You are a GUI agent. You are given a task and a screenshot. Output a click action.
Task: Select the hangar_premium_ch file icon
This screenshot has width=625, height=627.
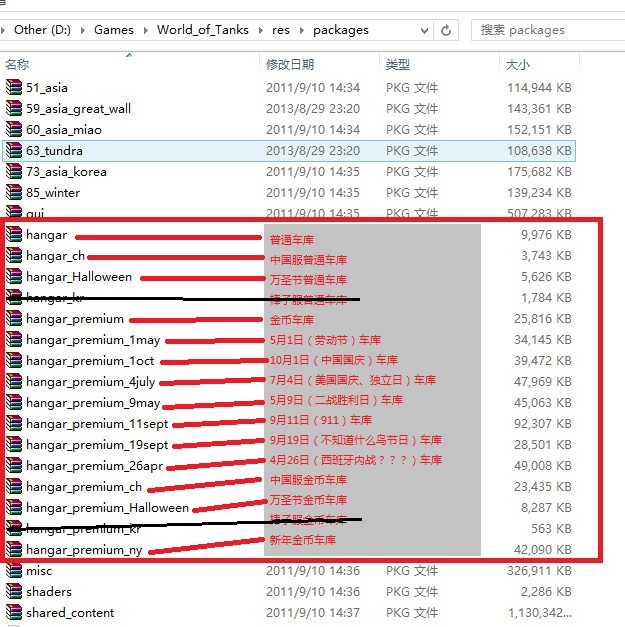tap(14, 486)
